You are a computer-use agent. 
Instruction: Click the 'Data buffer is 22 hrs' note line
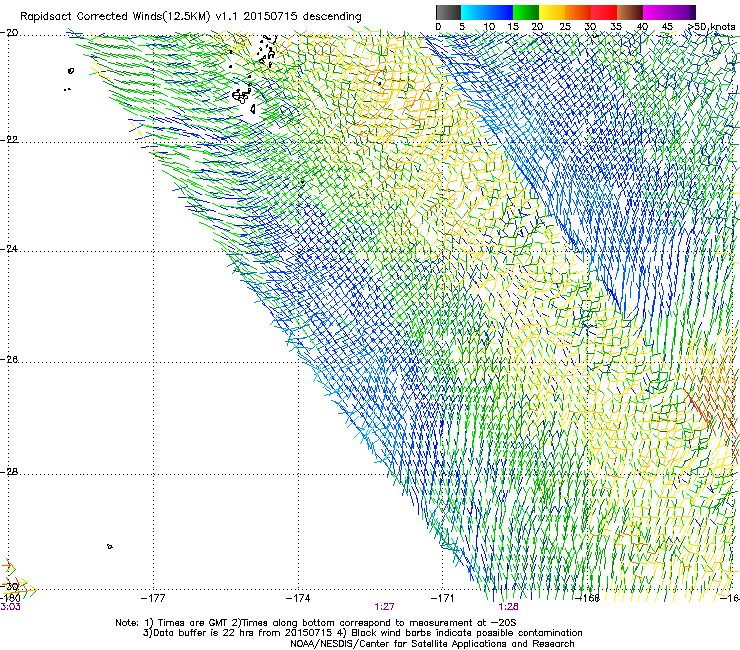(x=362, y=633)
